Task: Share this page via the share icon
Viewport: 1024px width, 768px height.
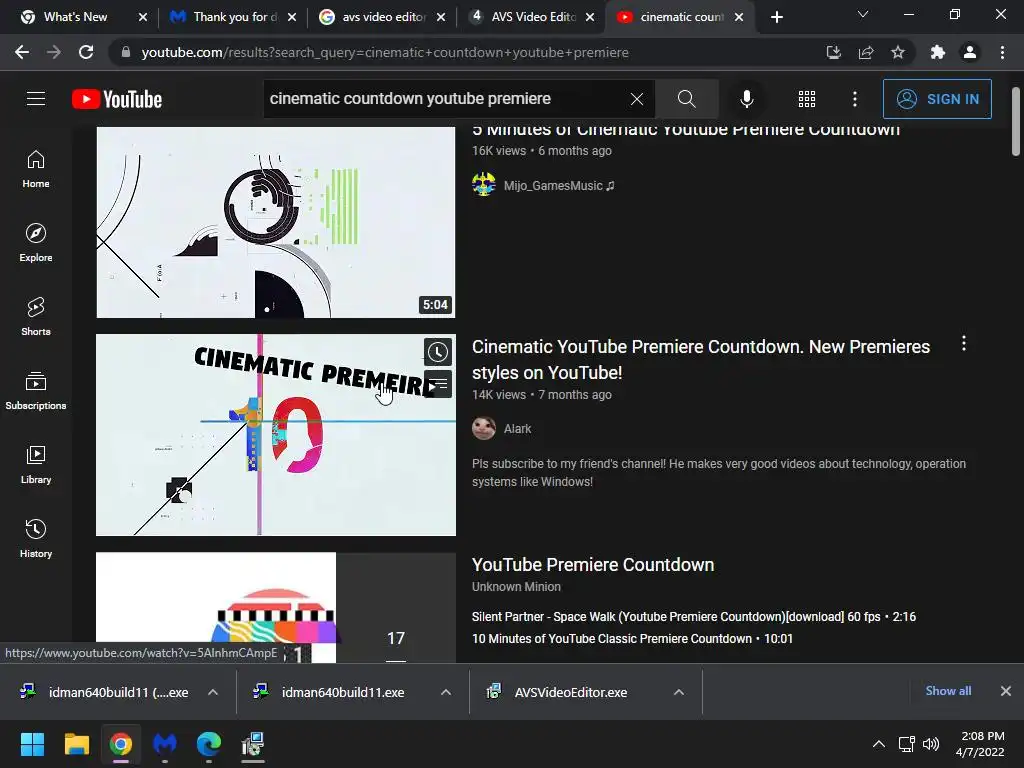Action: click(866, 52)
